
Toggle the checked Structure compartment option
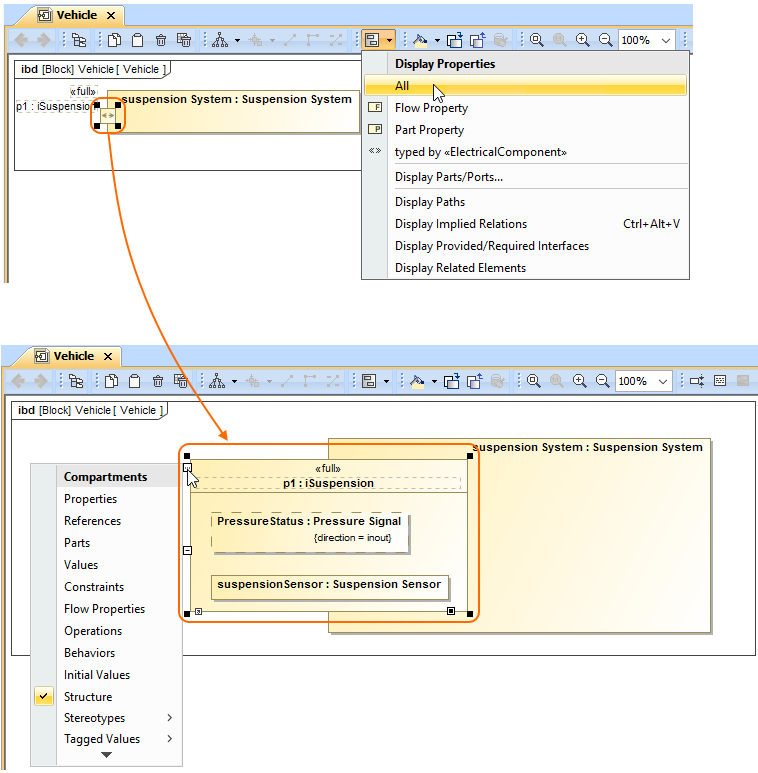click(x=88, y=697)
